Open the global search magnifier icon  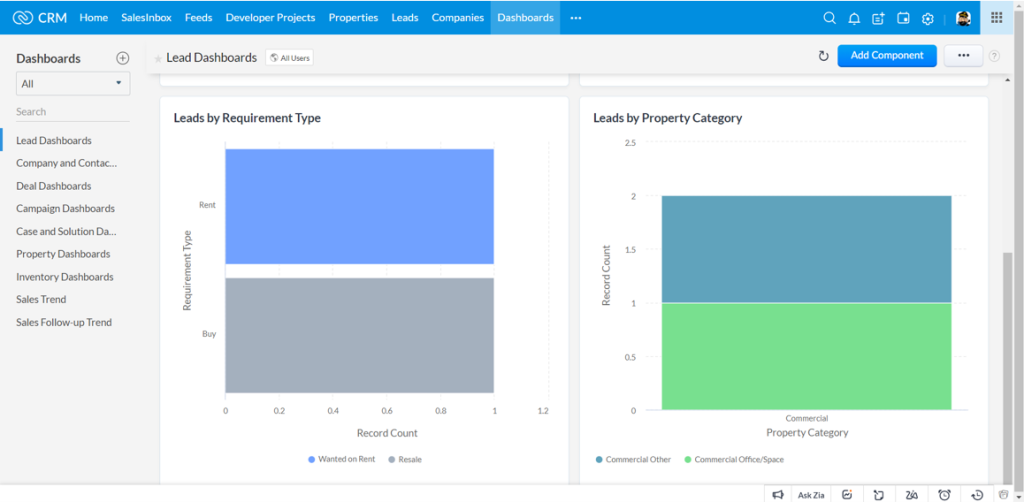[x=829, y=18]
